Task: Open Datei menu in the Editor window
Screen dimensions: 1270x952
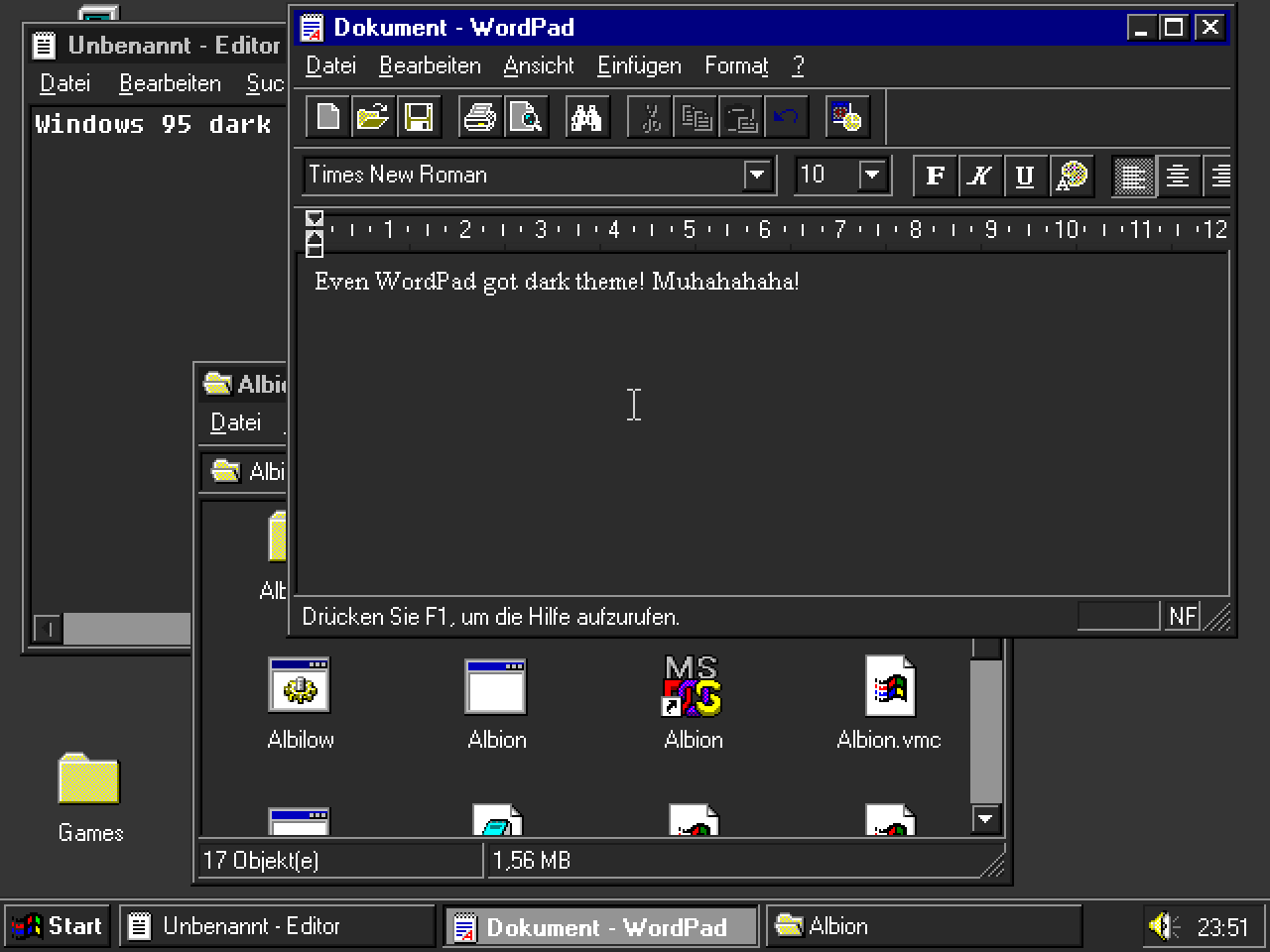Action: point(64,83)
